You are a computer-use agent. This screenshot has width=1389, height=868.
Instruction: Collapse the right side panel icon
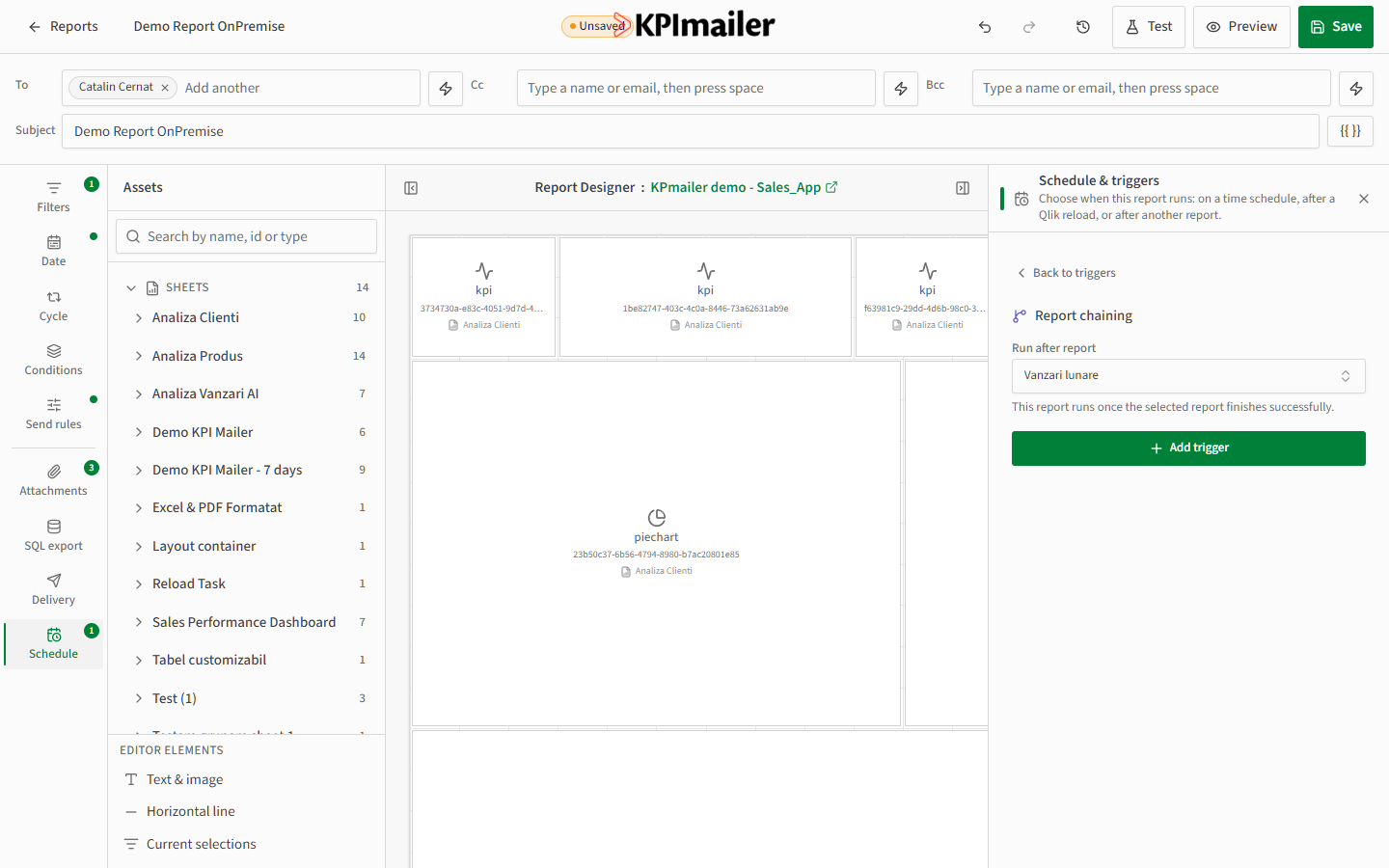pos(963,188)
